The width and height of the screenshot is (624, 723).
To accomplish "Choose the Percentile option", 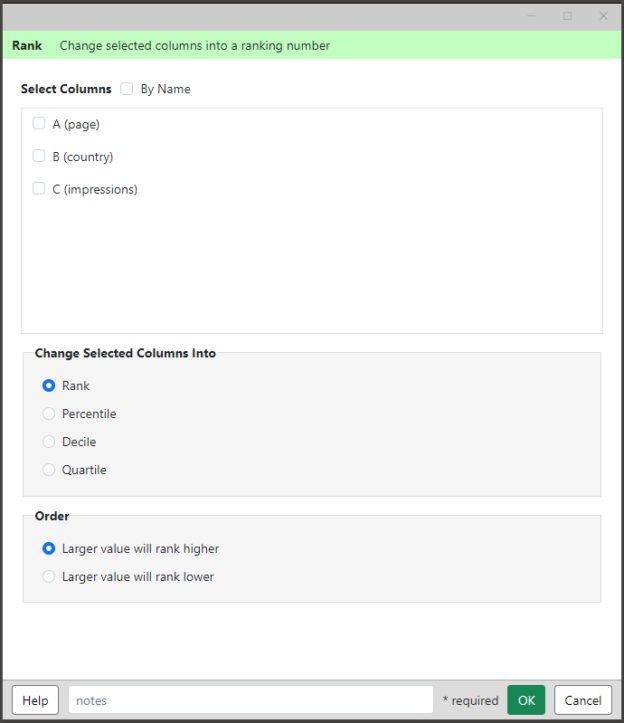I will pos(49,414).
